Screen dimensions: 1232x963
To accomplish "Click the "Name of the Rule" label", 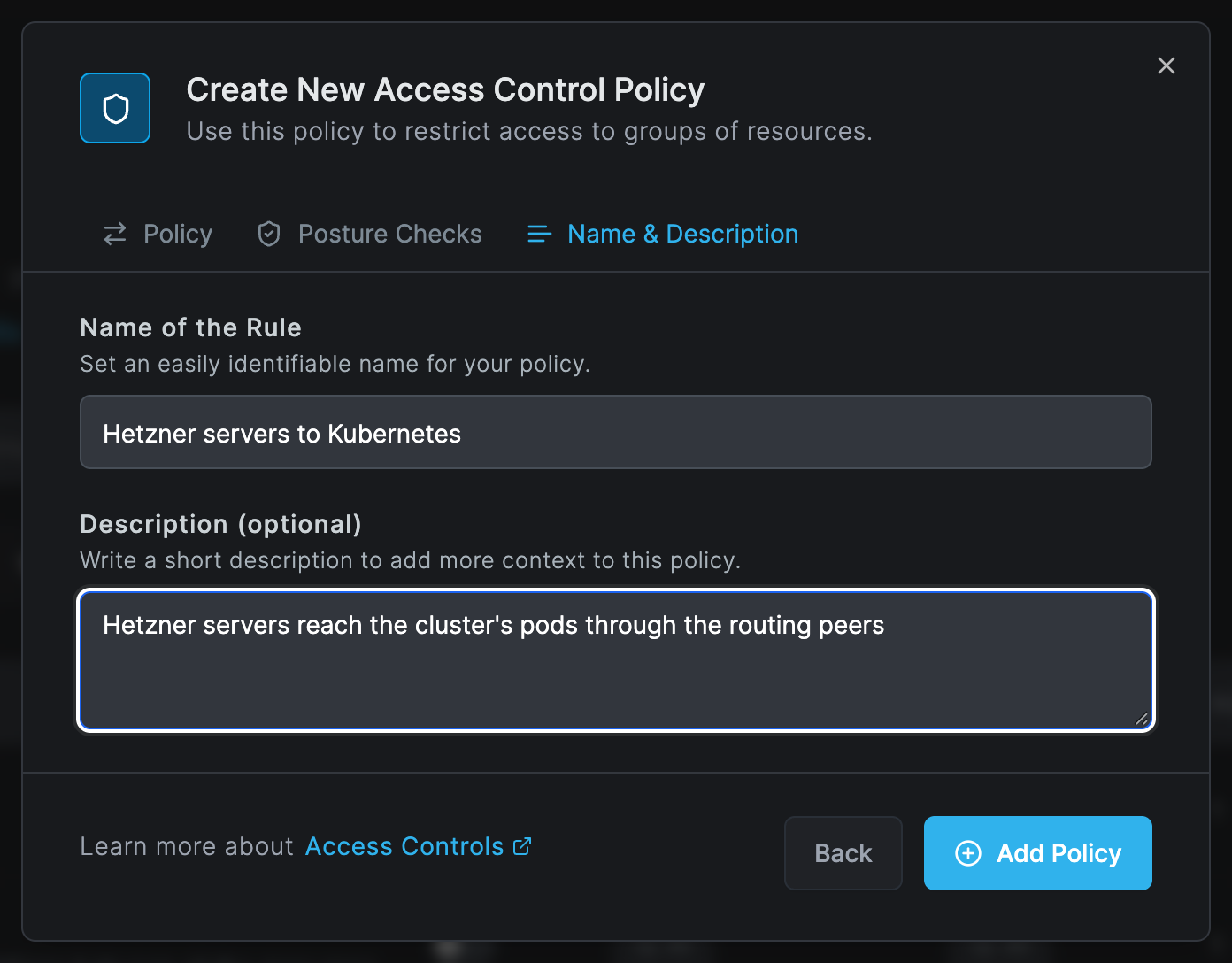I will point(190,327).
